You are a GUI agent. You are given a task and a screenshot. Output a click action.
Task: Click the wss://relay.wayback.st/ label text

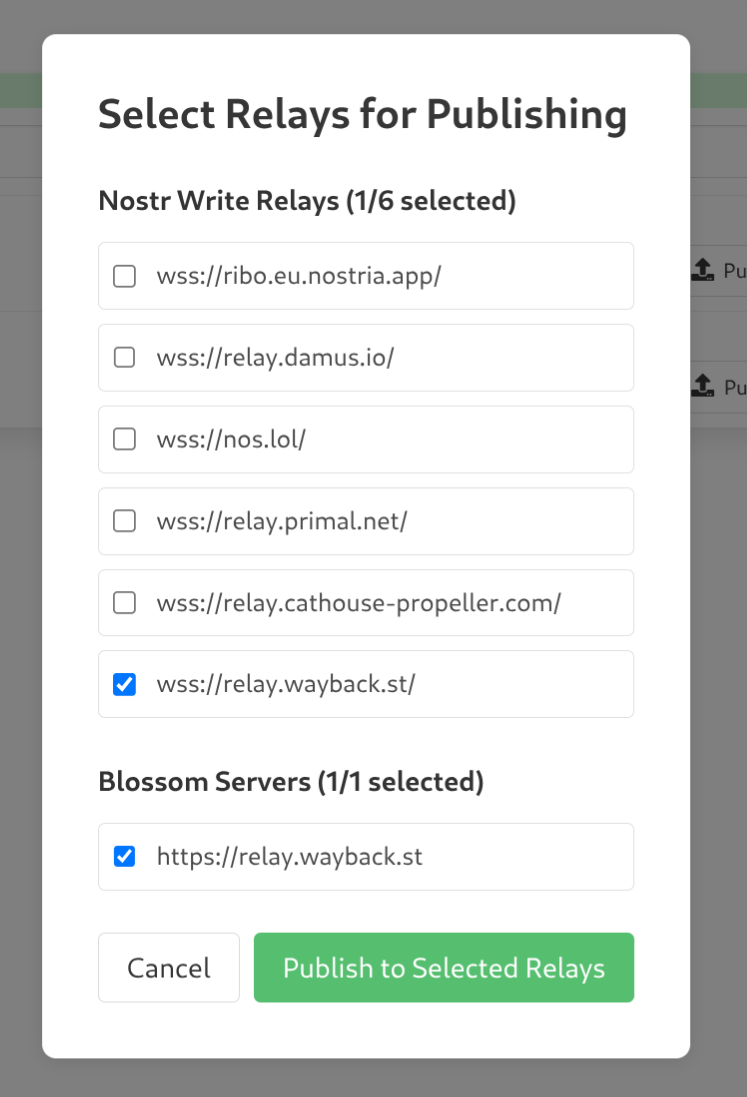tap(286, 685)
